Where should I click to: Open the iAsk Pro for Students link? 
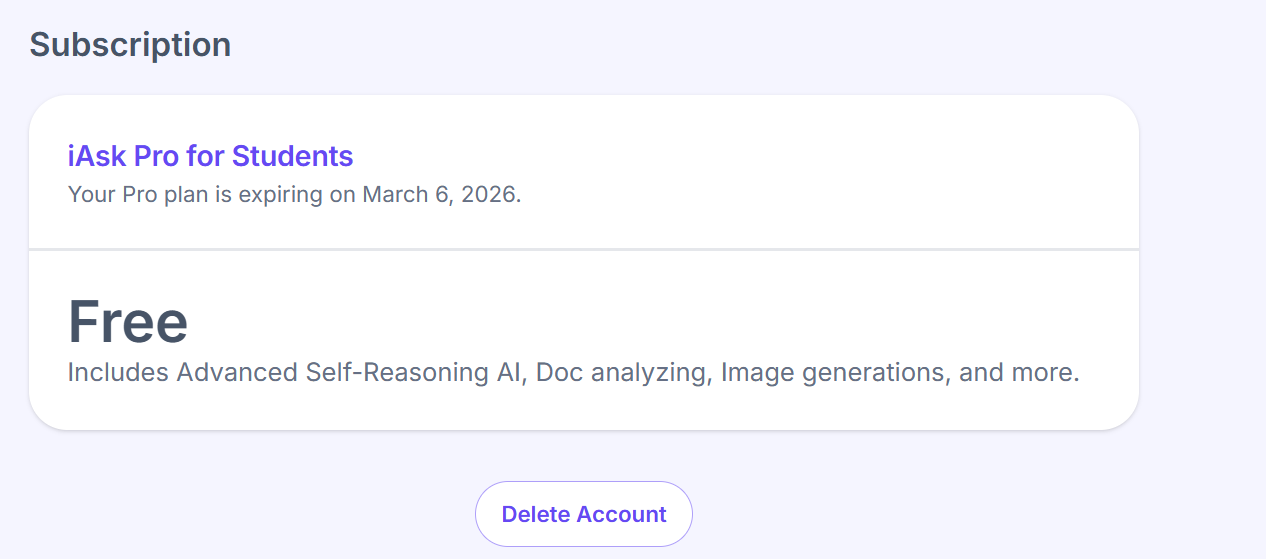click(210, 156)
